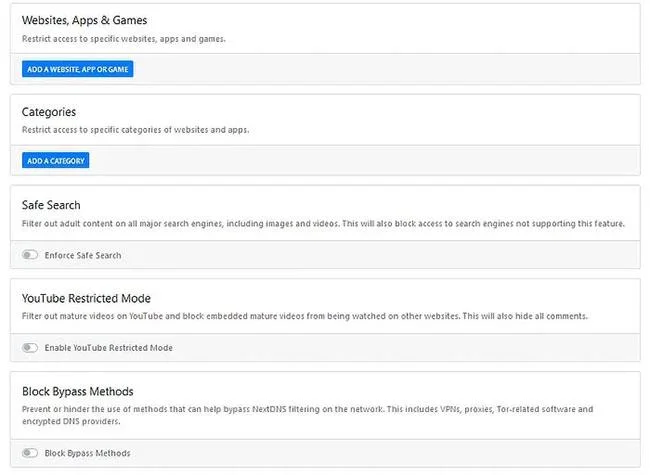Select the 'Websites, Apps & Games' heading
650x475 pixels.
pos(84,20)
